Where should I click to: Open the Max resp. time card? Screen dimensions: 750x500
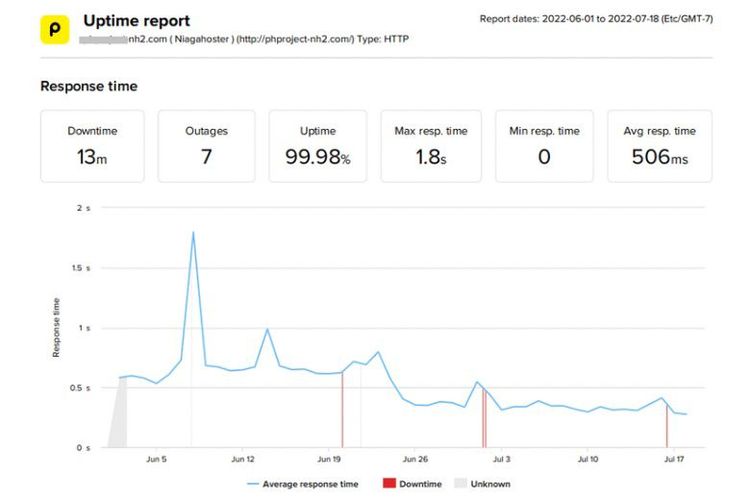pos(431,146)
